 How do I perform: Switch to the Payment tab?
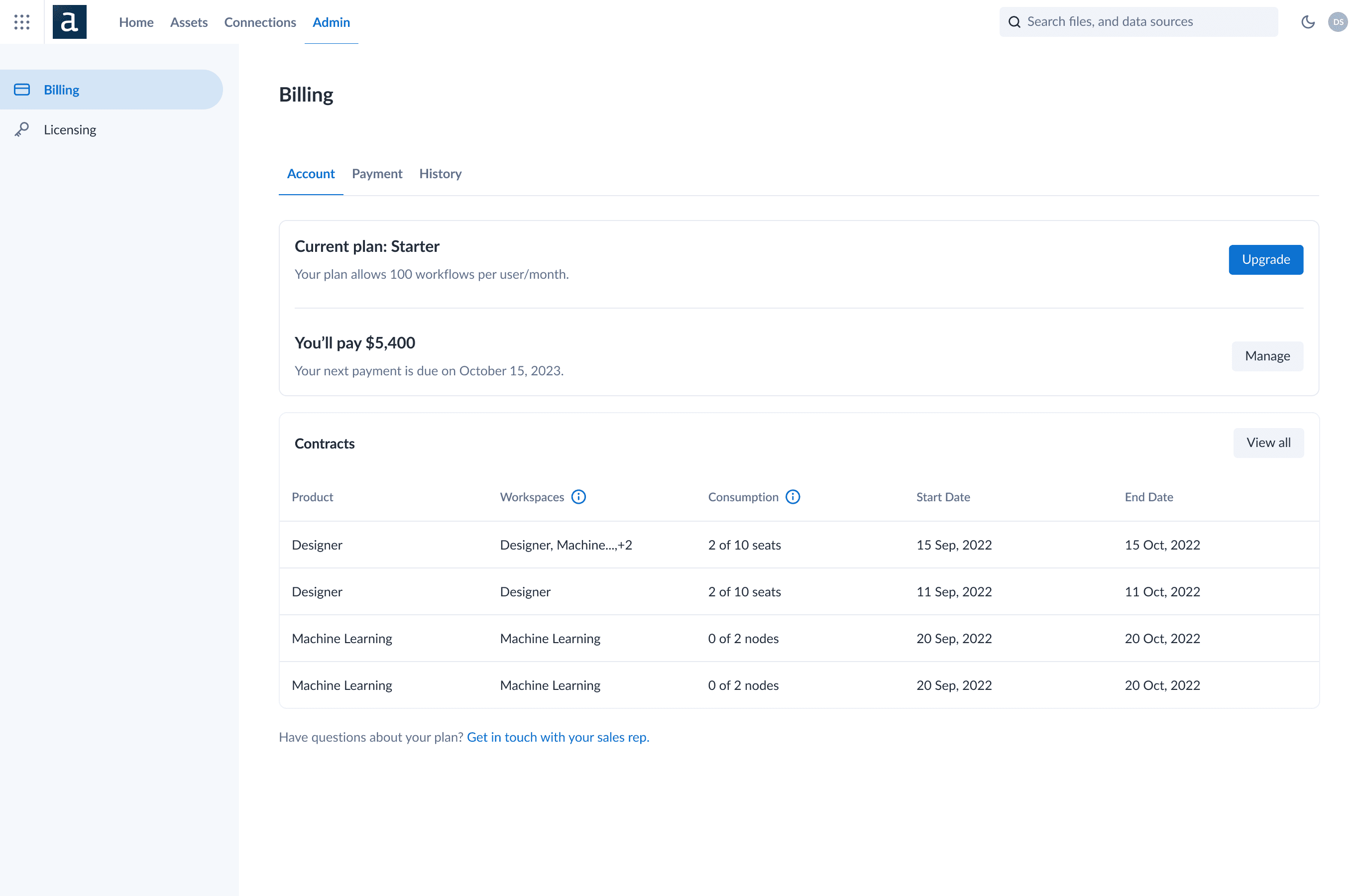coord(376,174)
